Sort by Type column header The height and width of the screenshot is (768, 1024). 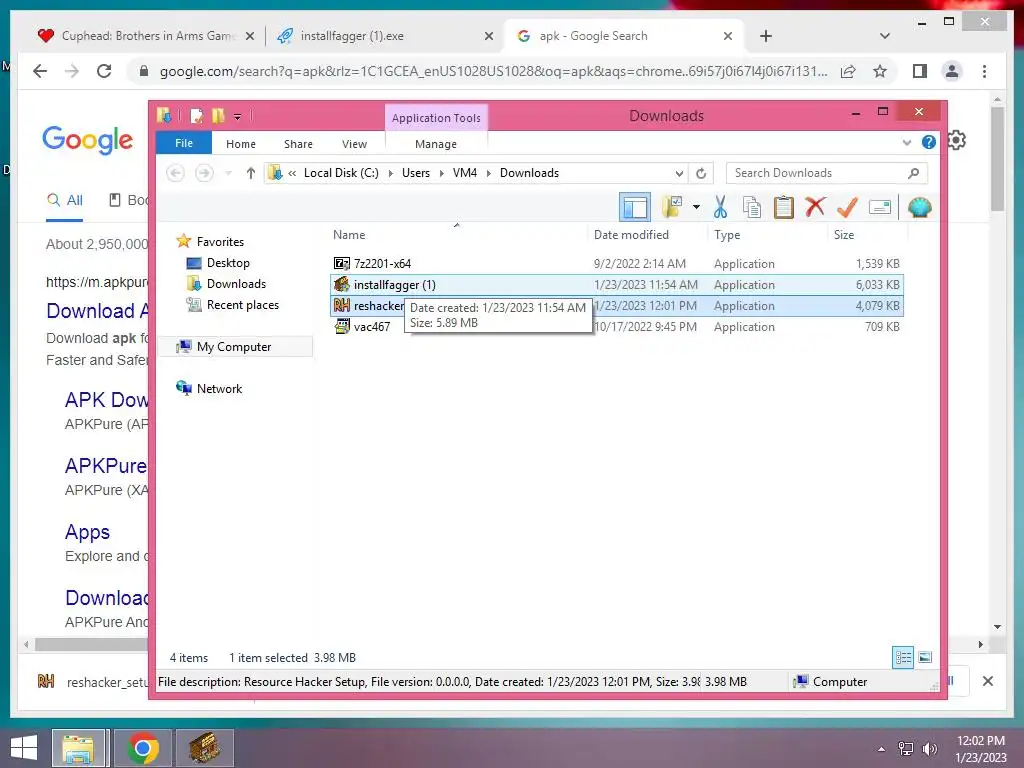(727, 234)
